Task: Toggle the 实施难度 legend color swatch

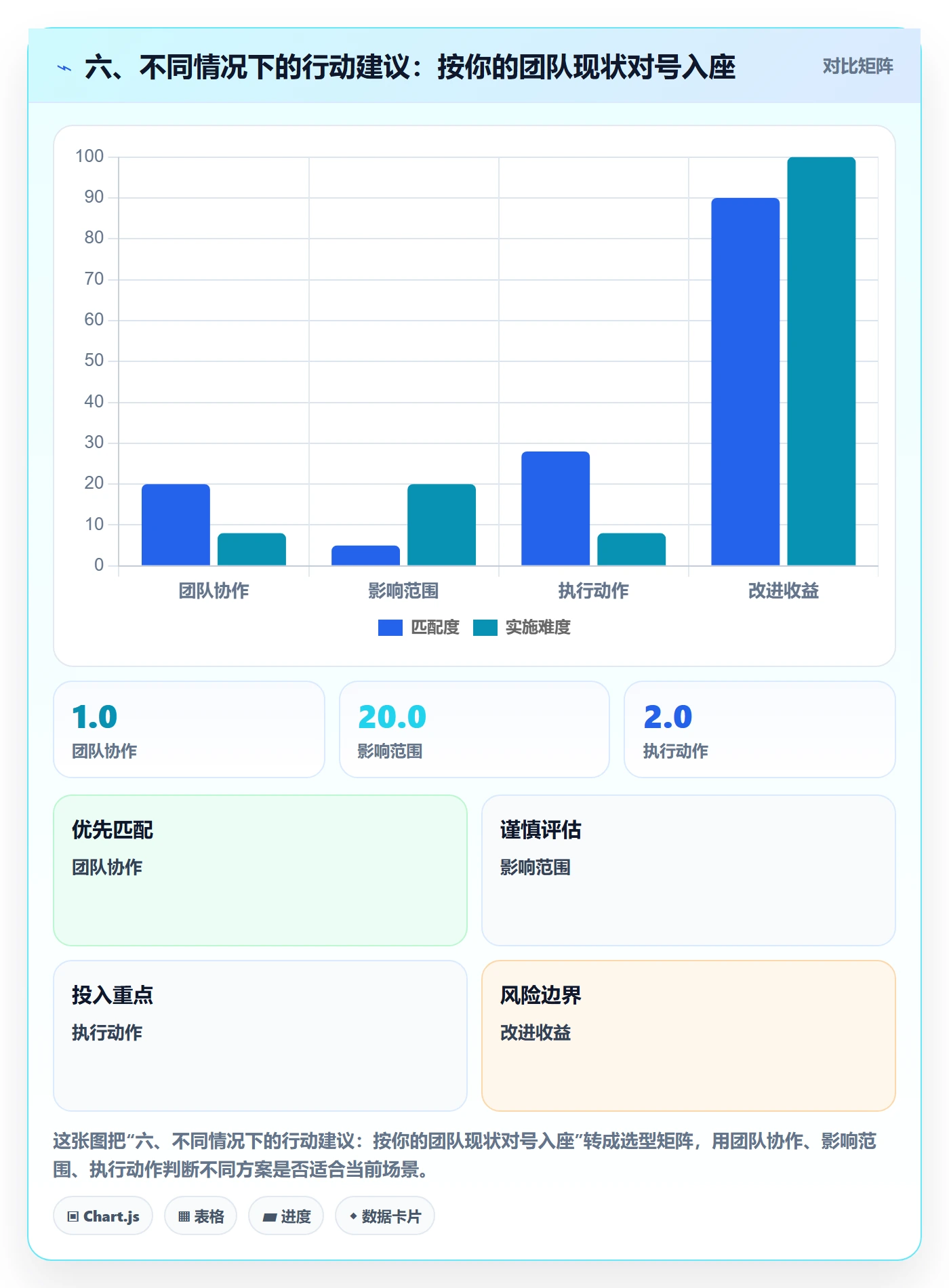Action: point(485,628)
